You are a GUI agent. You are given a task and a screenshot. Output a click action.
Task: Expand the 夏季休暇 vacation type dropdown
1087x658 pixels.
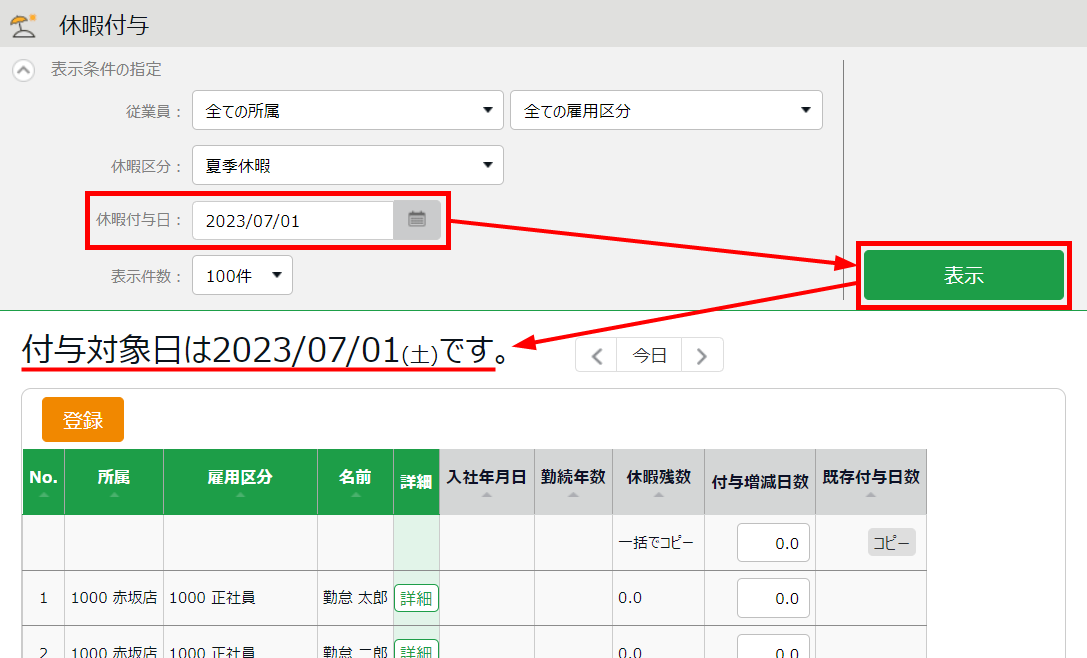click(348, 166)
